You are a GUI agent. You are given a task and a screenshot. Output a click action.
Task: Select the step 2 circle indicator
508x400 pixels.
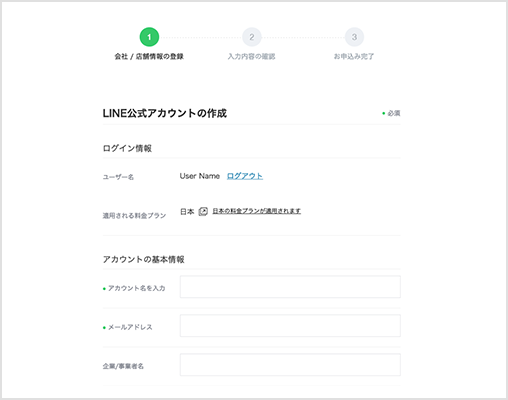click(252, 37)
